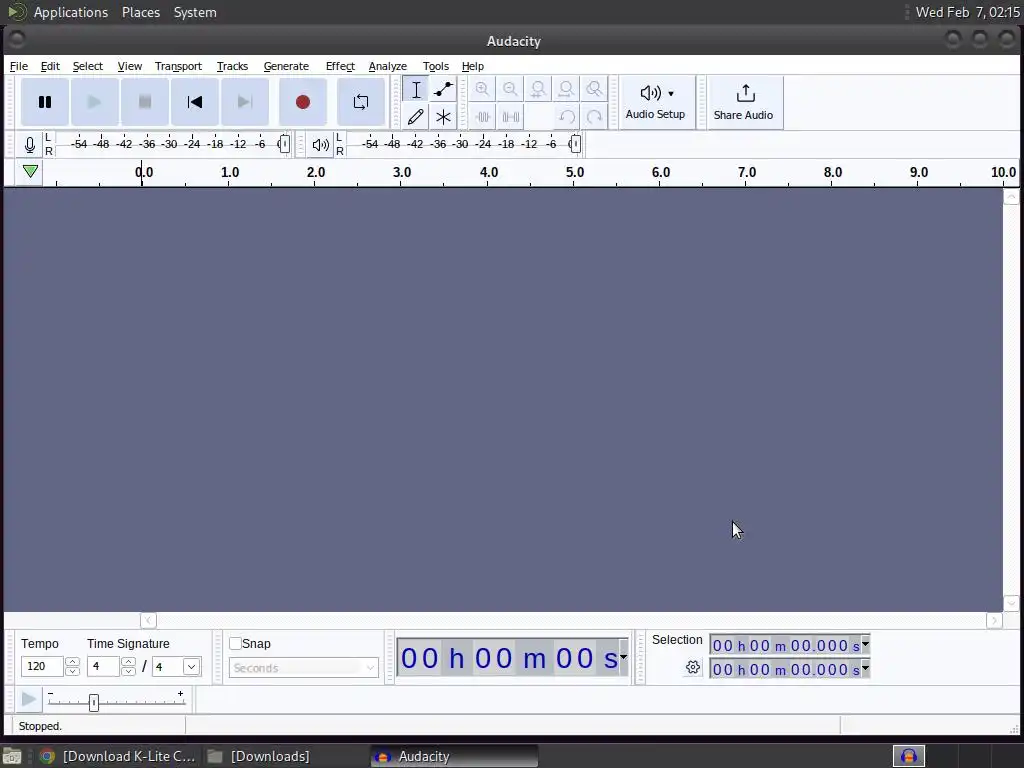Image resolution: width=1024 pixels, height=768 pixels.
Task: Open the Edit menu
Action: (x=50, y=66)
